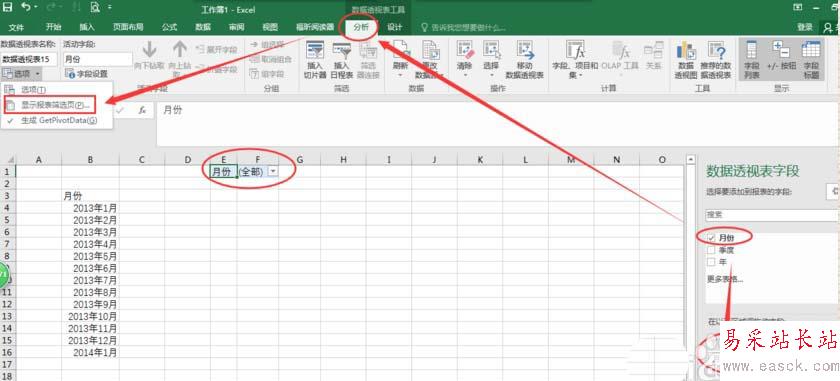Select cell containing 2013年10月
Viewport: 840px width, 381px height.
pyautogui.click(x=91, y=317)
